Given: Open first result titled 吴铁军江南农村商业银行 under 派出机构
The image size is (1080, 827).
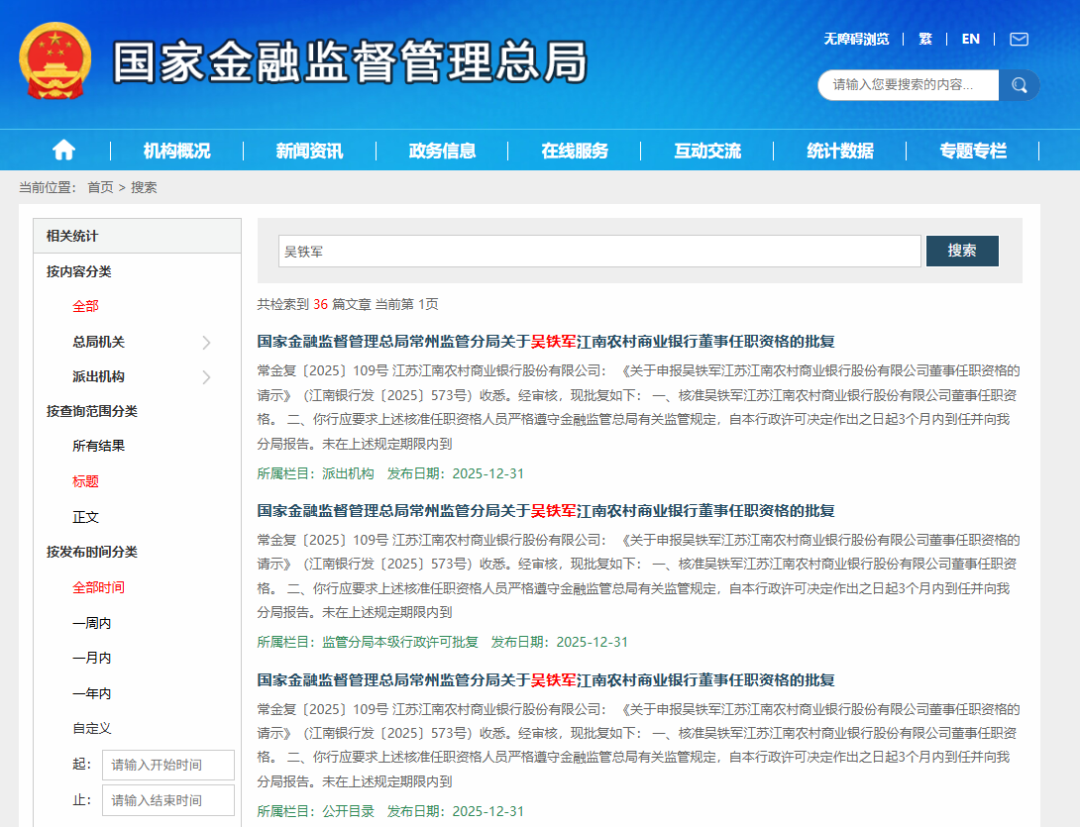Looking at the screenshot, I should [x=546, y=342].
